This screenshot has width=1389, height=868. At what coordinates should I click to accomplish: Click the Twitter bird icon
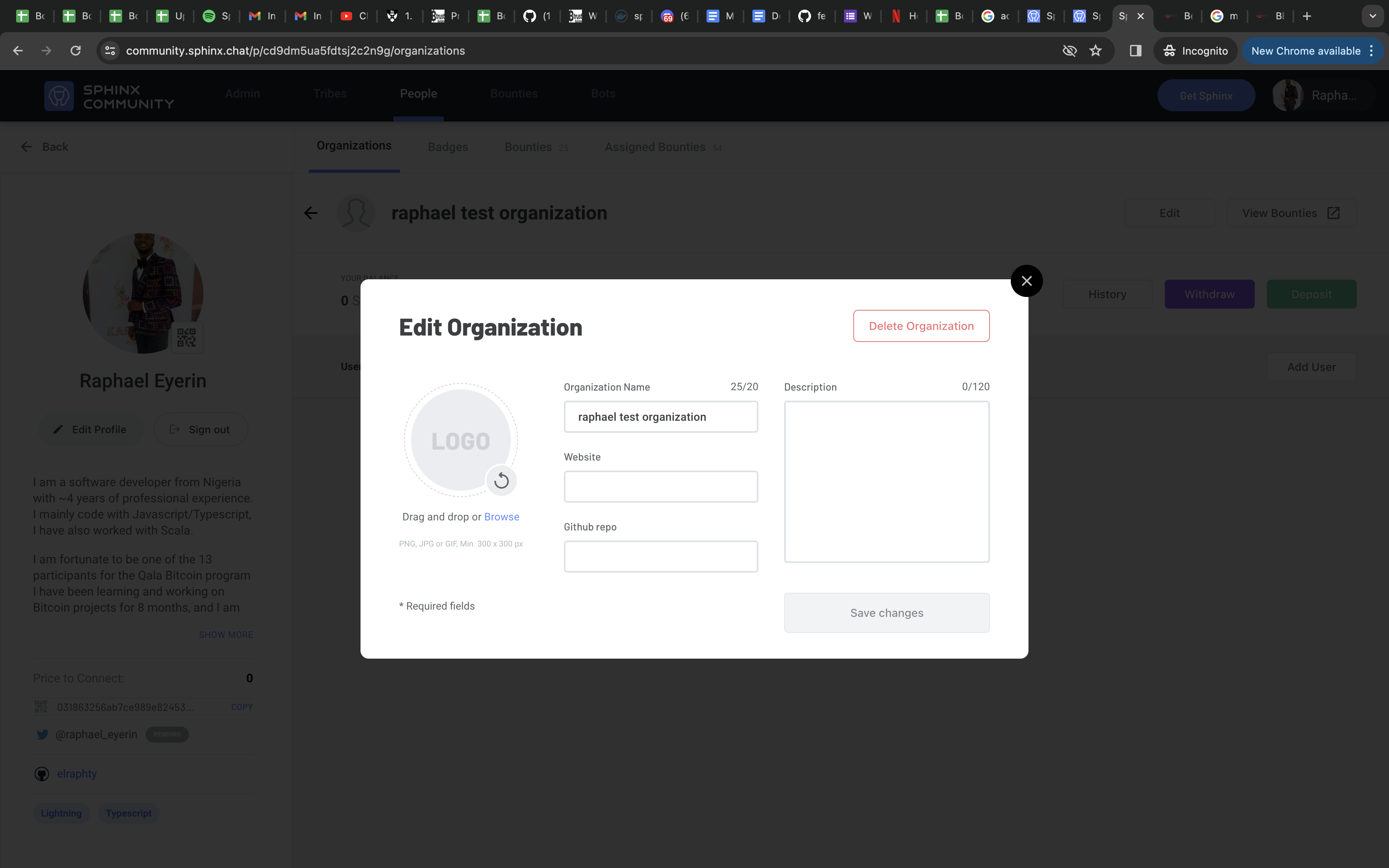tap(43, 734)
